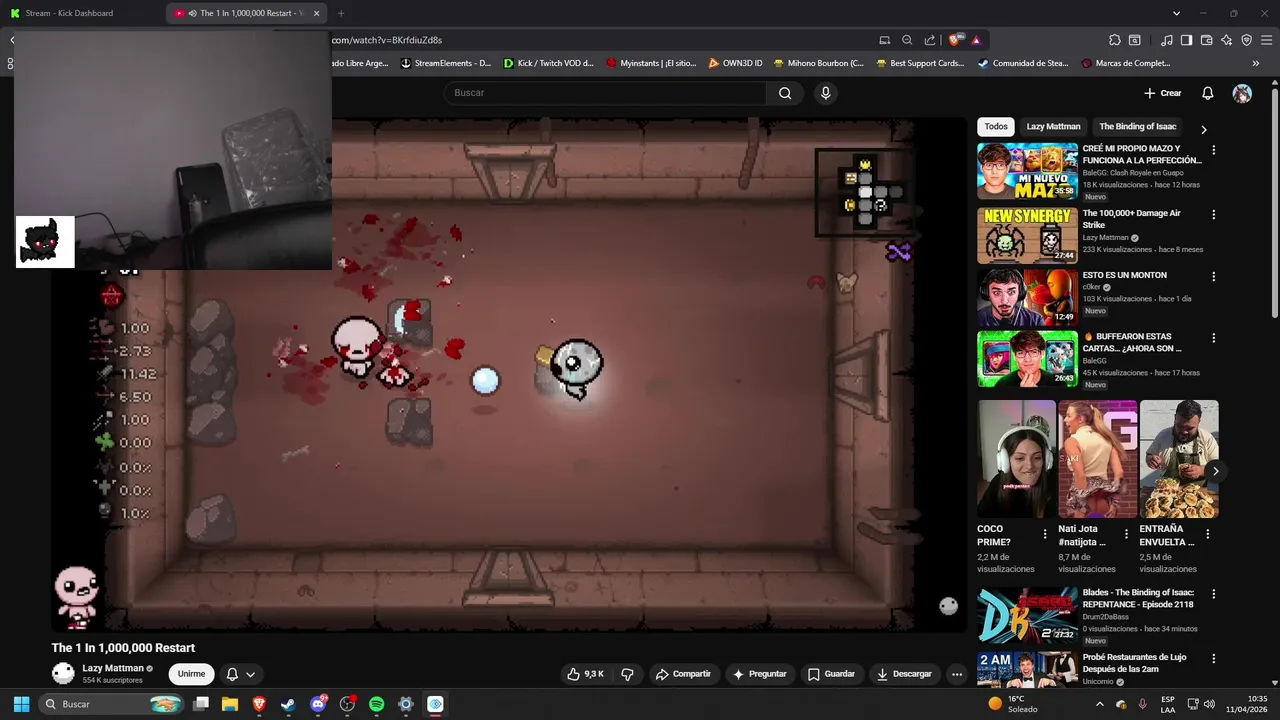
Task: Open a new browser tab with plus
Action: click(x=341, y=13)
